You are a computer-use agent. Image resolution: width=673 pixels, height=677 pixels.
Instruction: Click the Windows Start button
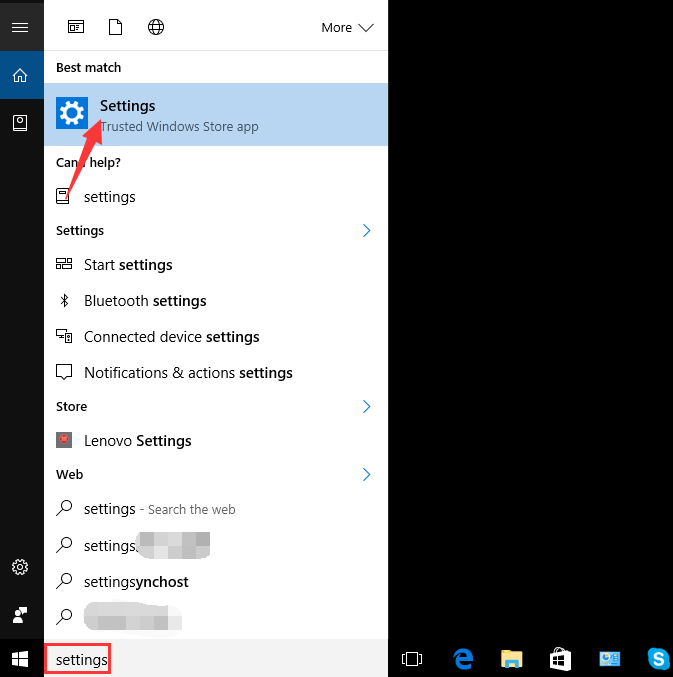click(21, 659)
